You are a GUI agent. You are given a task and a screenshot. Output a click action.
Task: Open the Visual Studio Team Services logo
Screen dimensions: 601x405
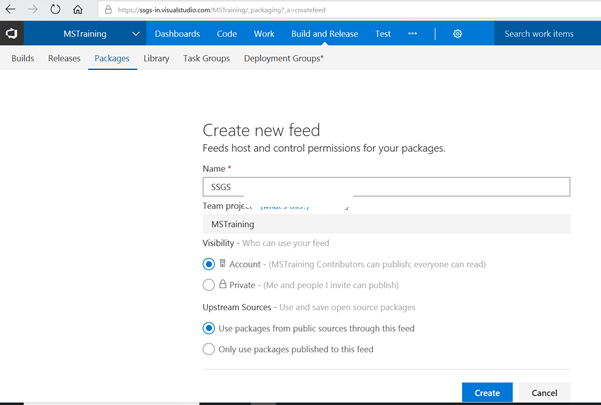coord(11,33)
